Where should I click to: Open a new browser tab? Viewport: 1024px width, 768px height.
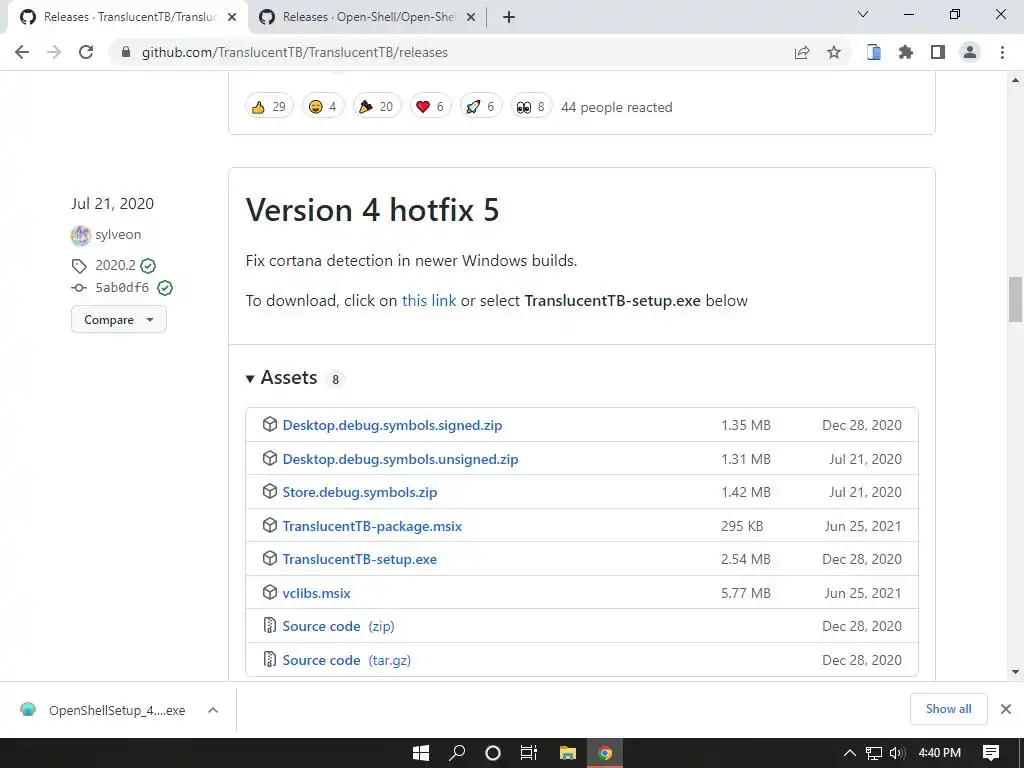[x=509, y=17]
